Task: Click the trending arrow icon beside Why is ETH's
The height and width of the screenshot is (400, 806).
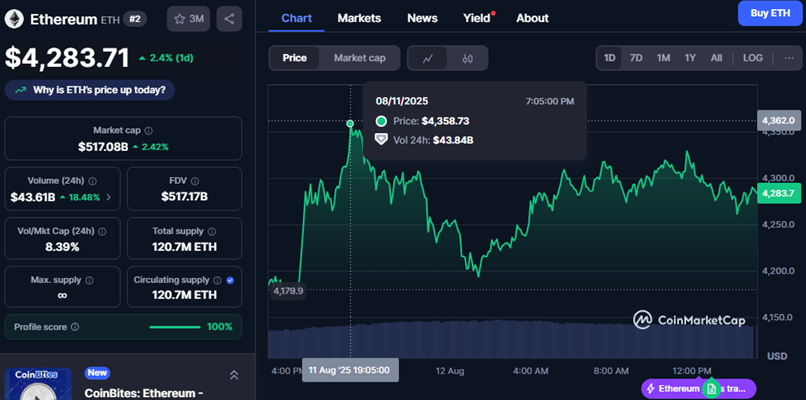Action: click(x=21, y=90)
